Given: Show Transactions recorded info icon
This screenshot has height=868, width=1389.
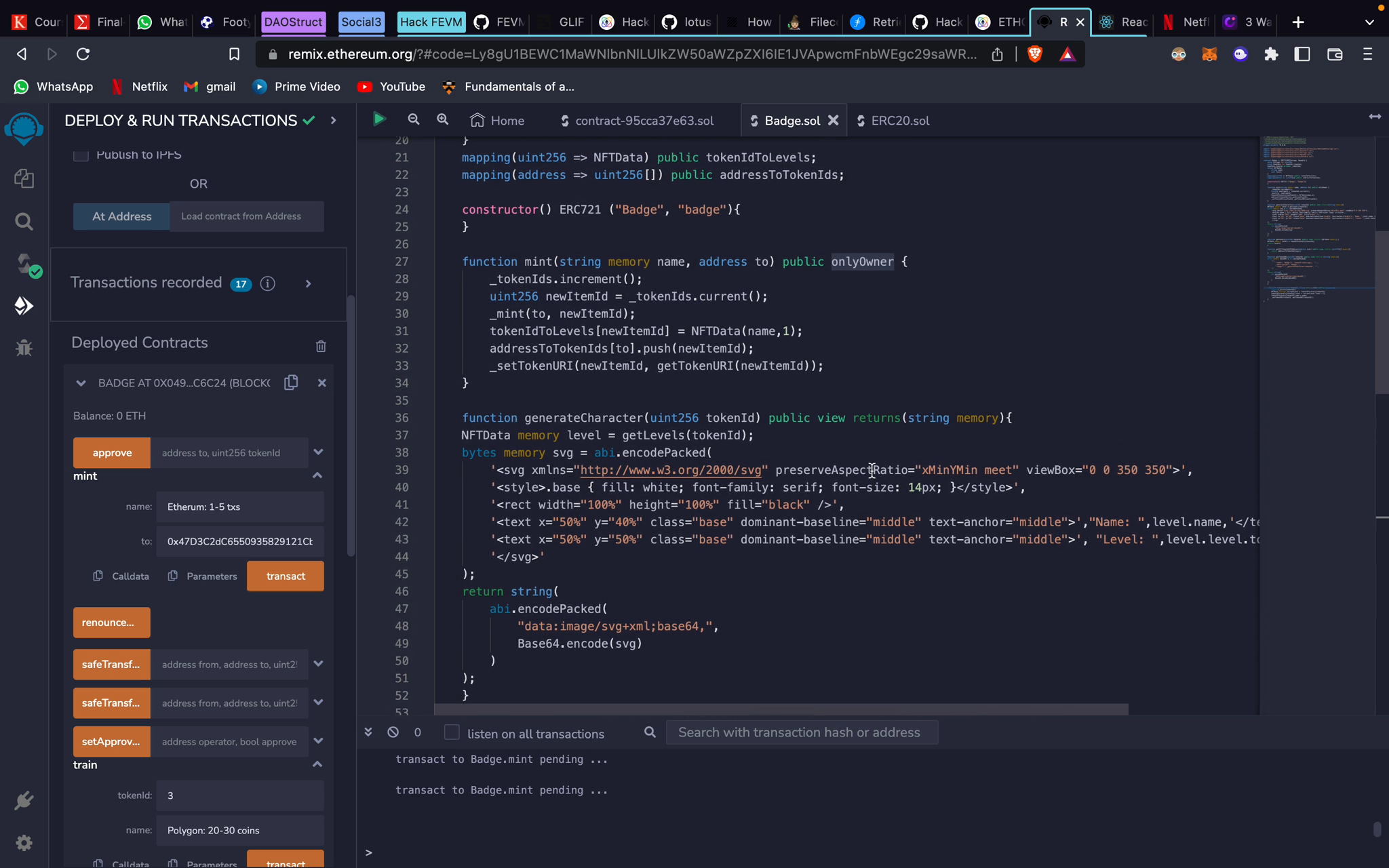Looking at the screenshot, I should click(x=268, y=283).
